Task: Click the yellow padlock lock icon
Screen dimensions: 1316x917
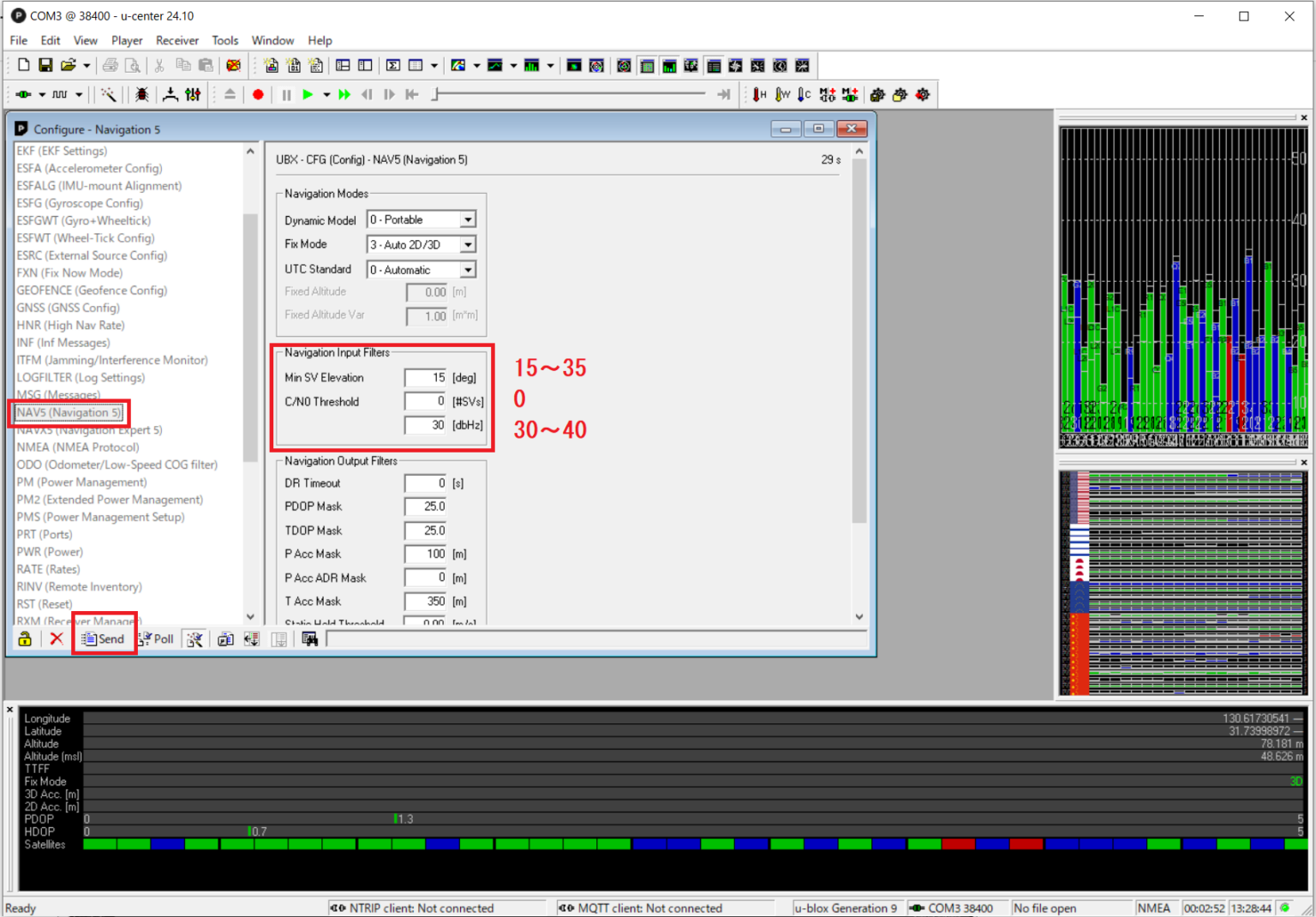Action: pos(25,639)
